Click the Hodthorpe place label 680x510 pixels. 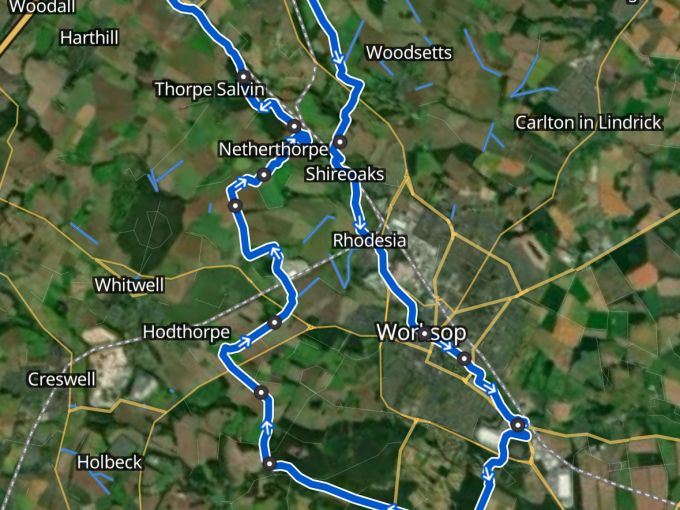click(186, 332)
